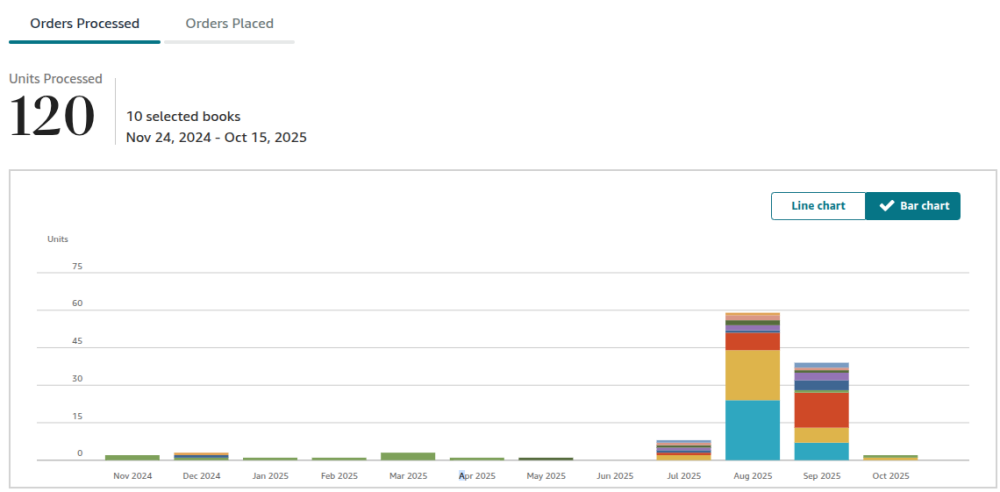
Task: Click the small Oct 2025 bar
Action: (x=890, y=457)
